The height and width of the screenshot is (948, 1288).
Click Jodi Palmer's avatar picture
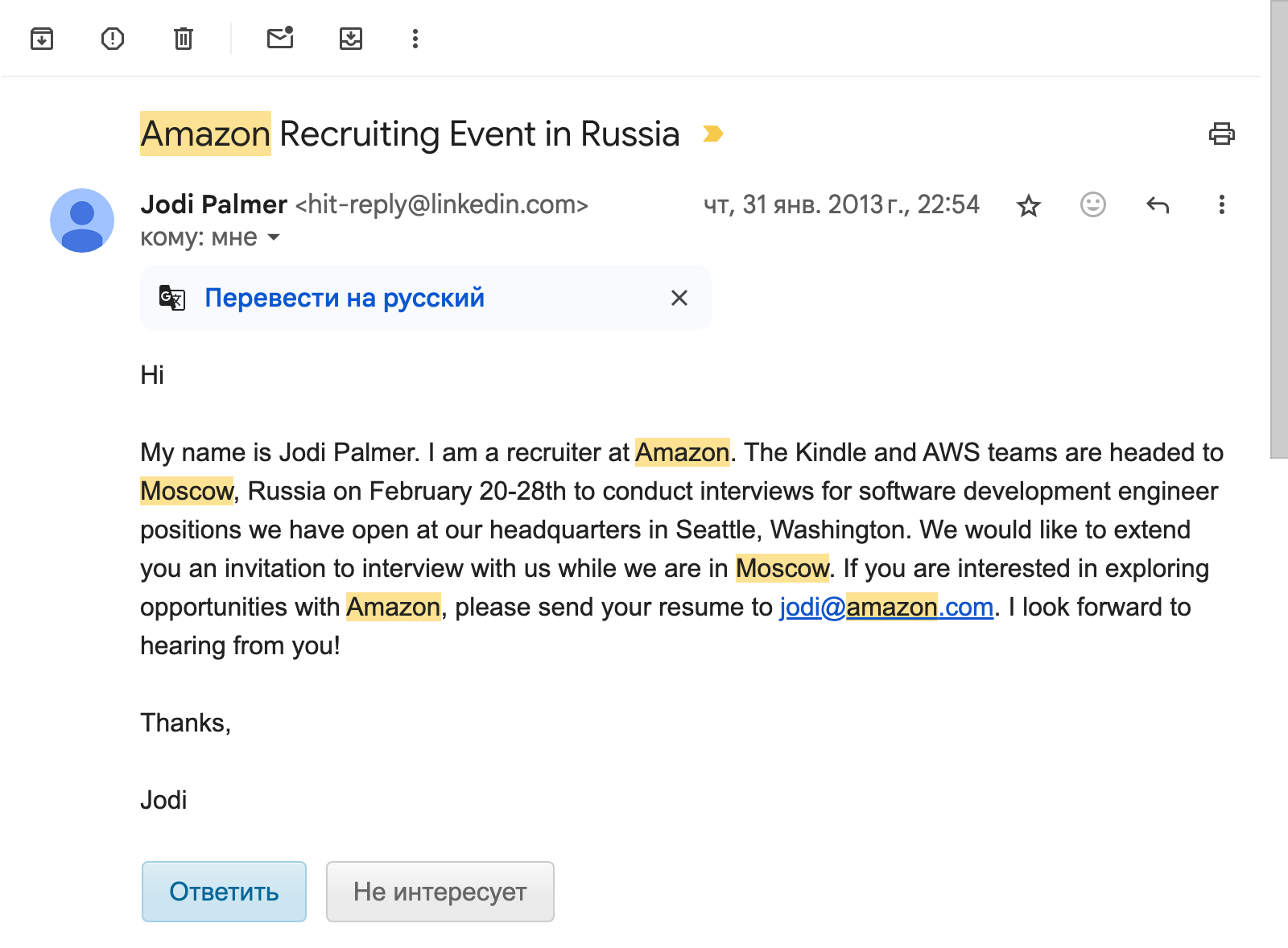[82, 221]
